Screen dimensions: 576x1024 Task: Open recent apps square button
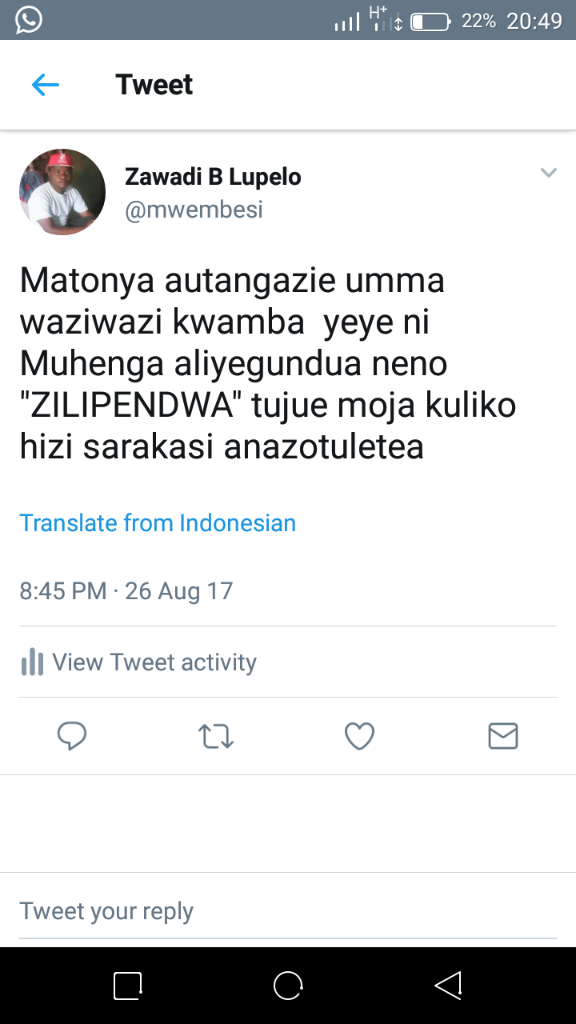coord(127,985)
